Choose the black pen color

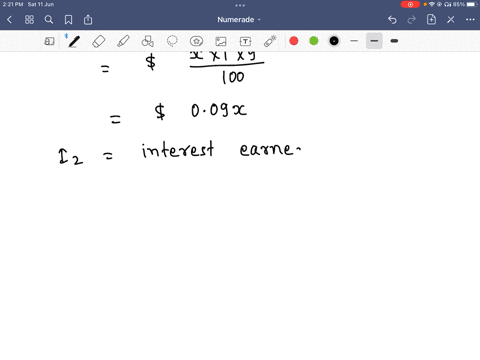coord(334,41)
